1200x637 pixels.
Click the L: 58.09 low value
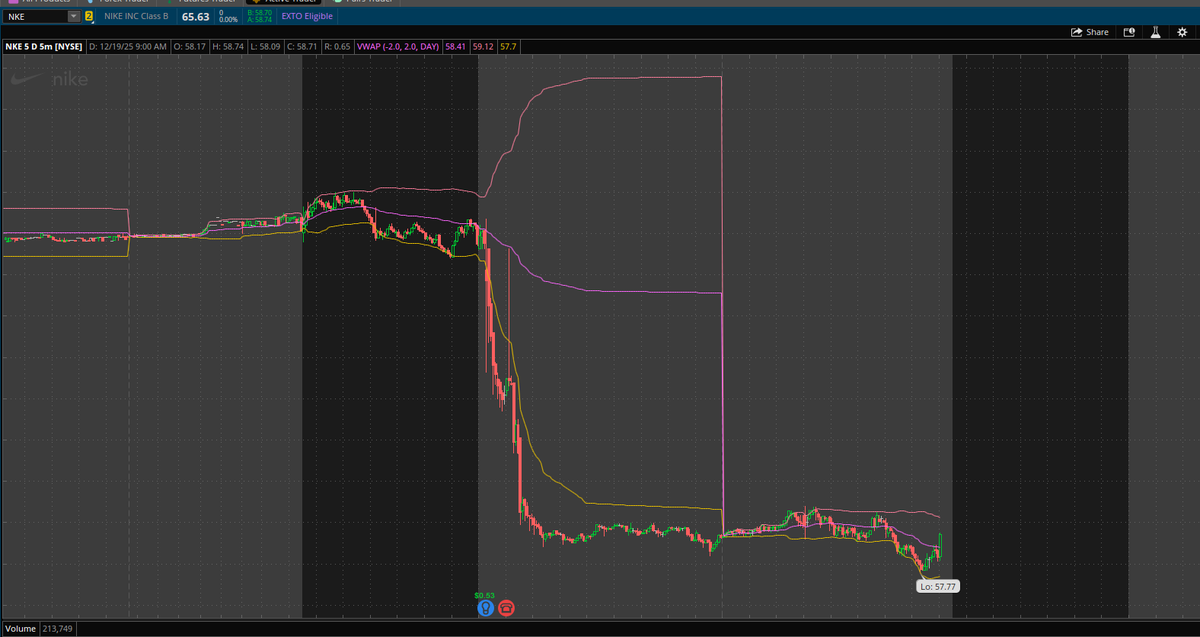[264, 47]
